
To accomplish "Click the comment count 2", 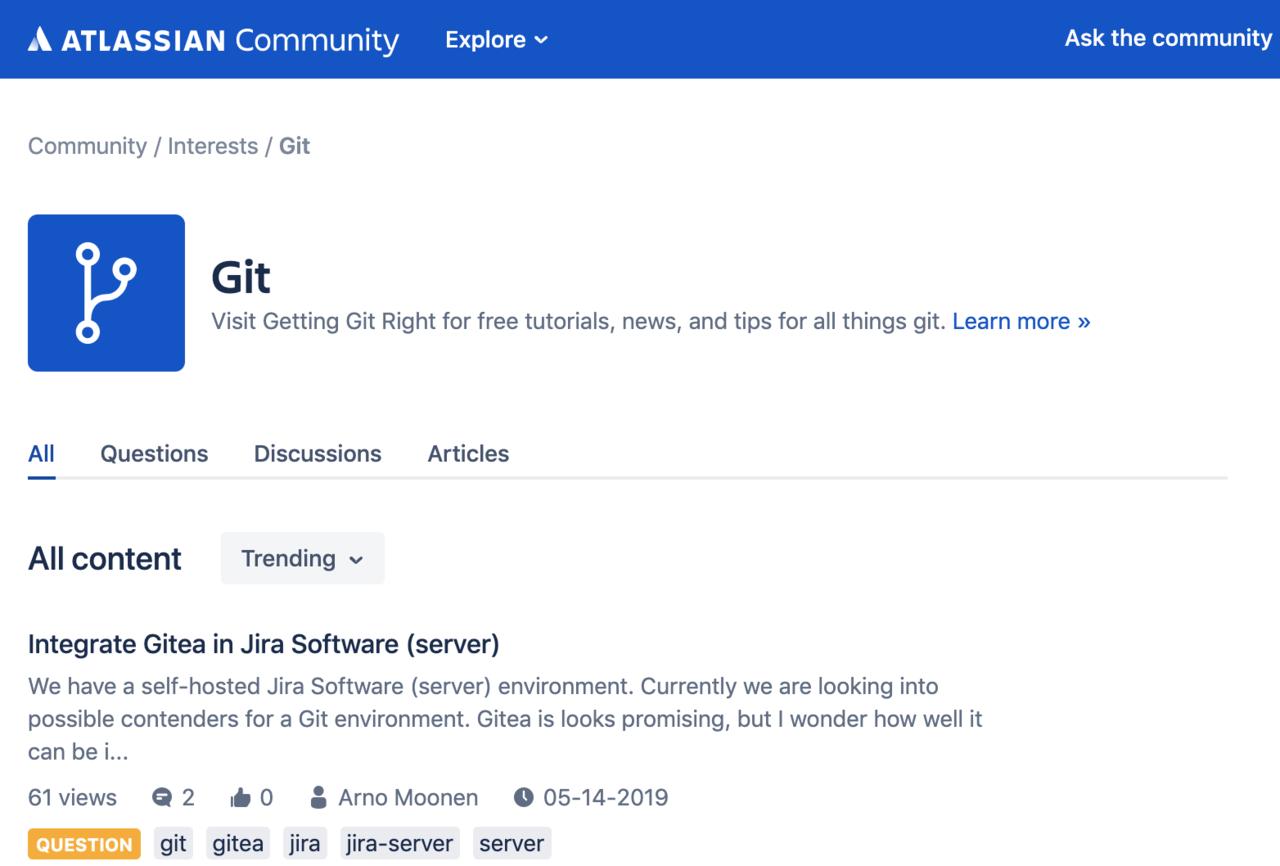I will coord(188,797).
